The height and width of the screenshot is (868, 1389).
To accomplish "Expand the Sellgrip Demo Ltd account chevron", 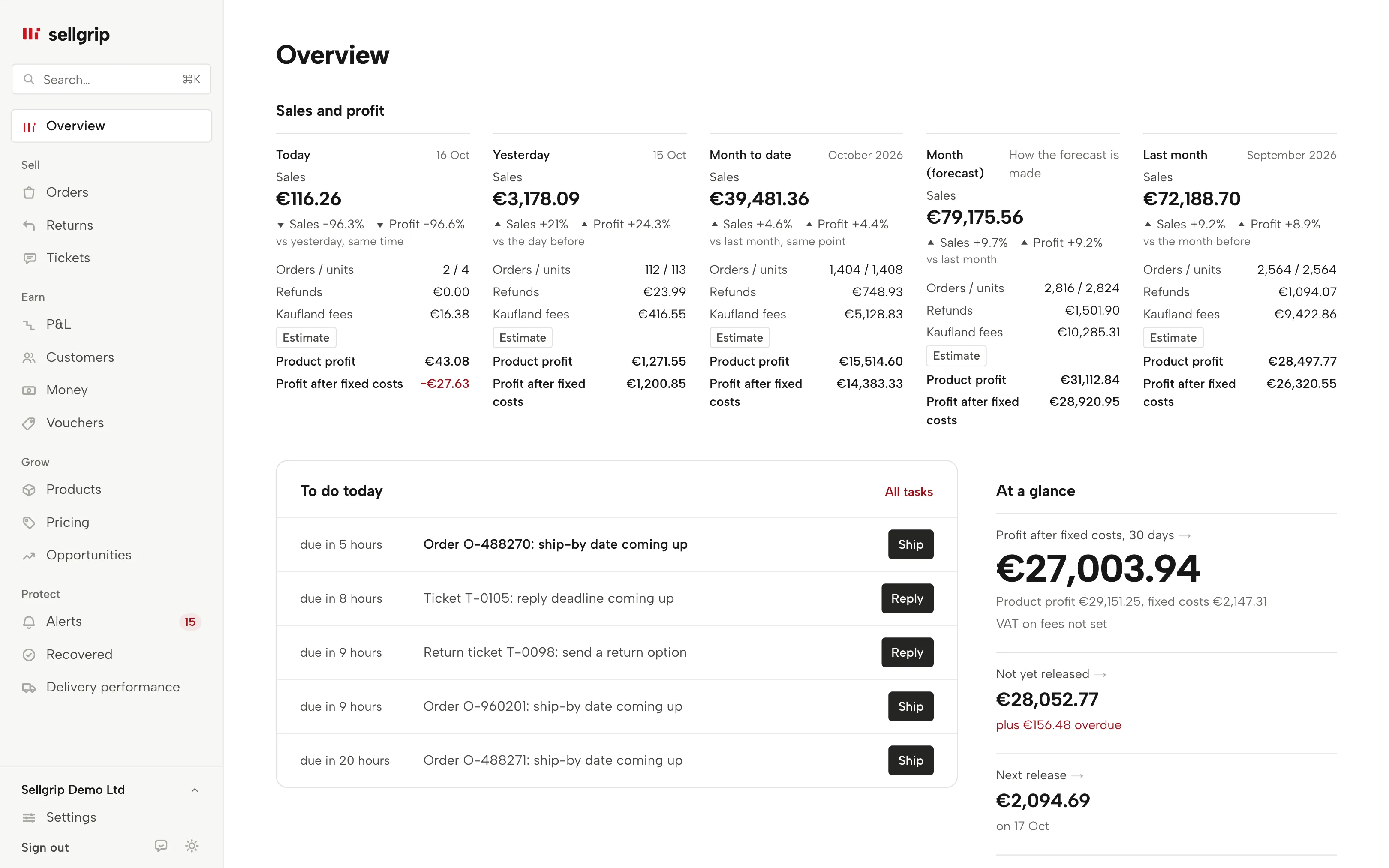I will point(195,790).
